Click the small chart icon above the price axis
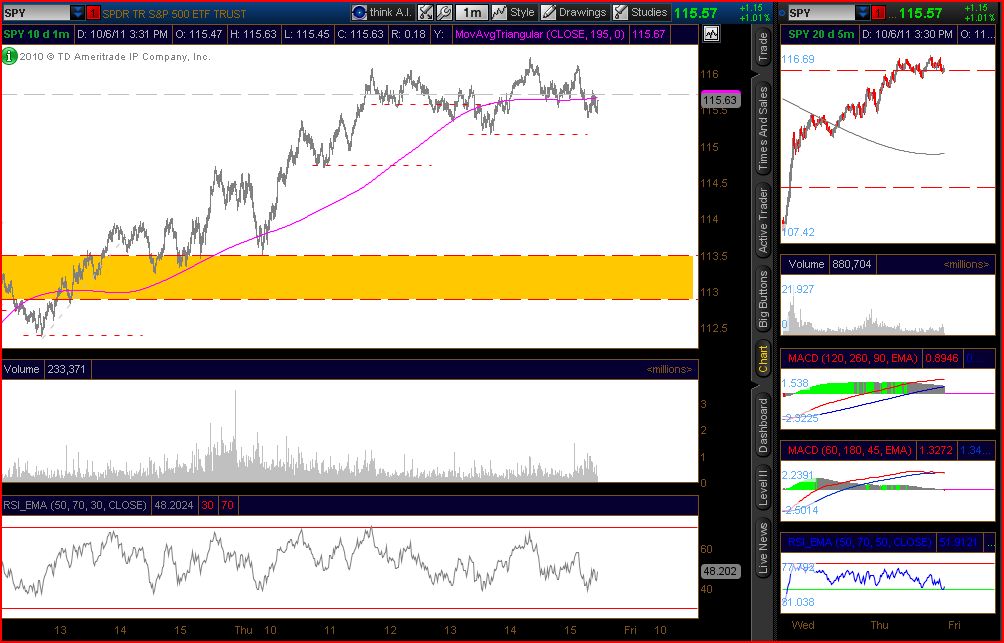 (711, 34)
